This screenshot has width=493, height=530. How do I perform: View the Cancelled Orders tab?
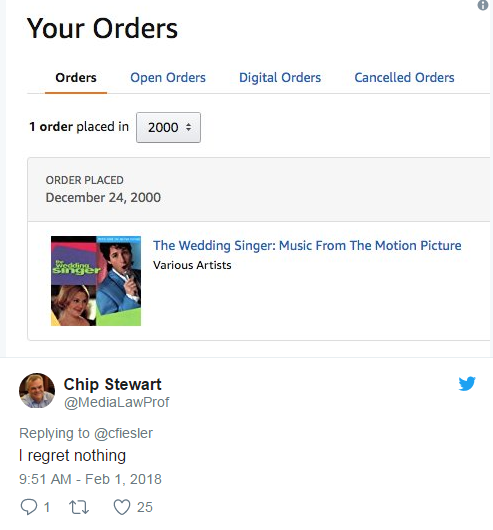(404, 78)
